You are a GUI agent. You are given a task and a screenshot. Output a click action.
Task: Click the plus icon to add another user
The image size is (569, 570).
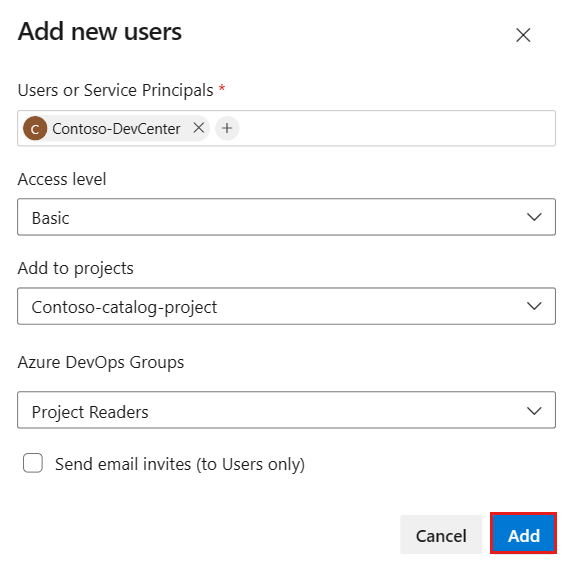tap(227, 128)
